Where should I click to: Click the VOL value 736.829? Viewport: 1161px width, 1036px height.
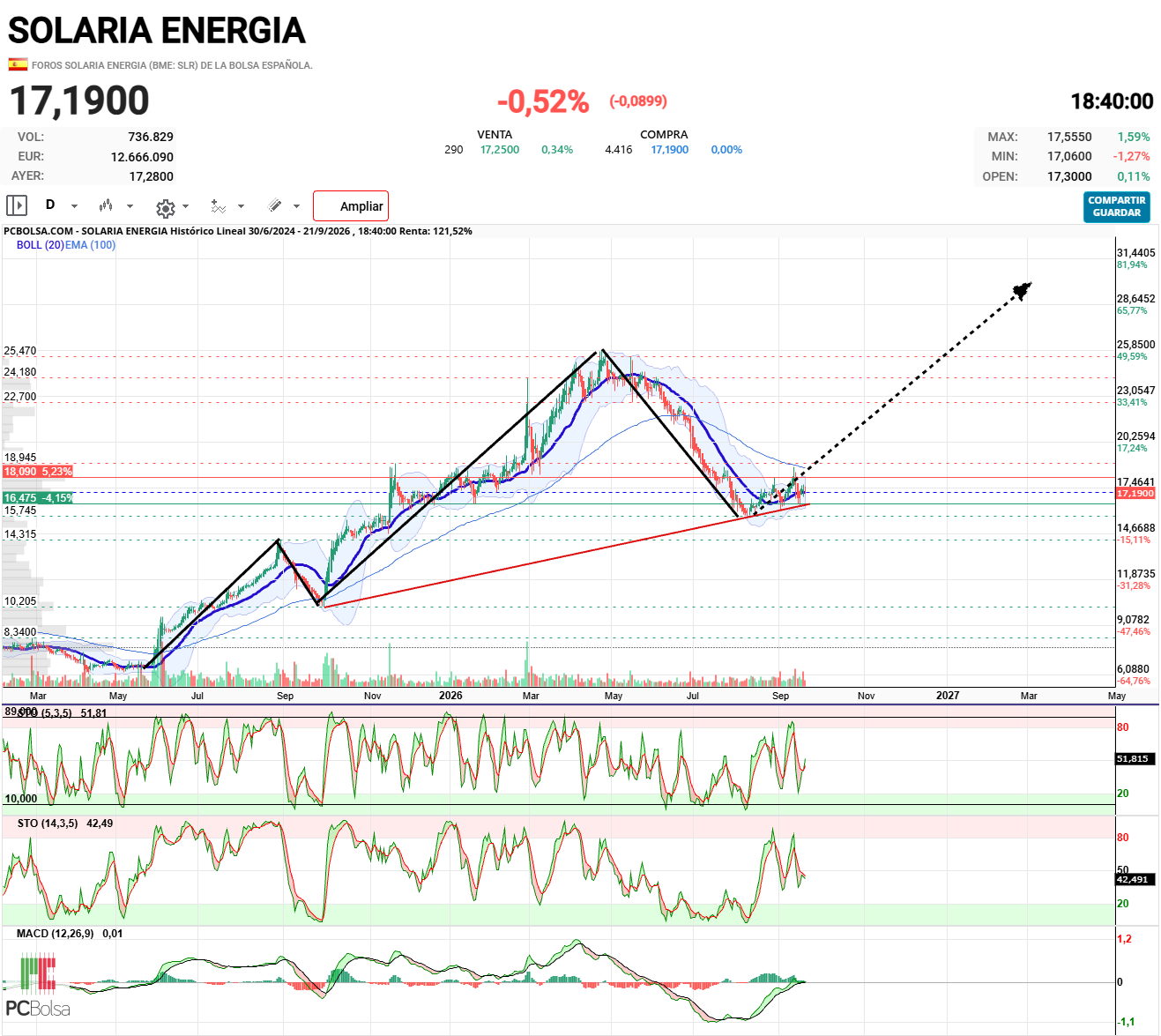151,137
